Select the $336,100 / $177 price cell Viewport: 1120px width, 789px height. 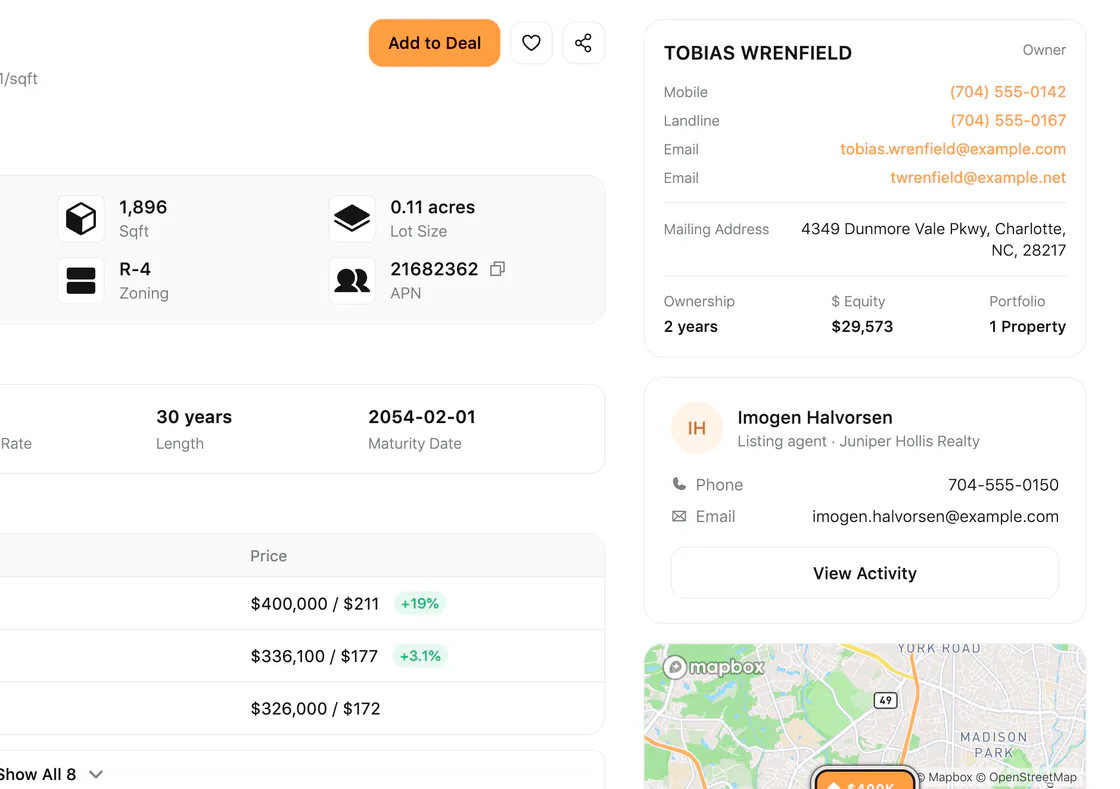coord(314,656)
